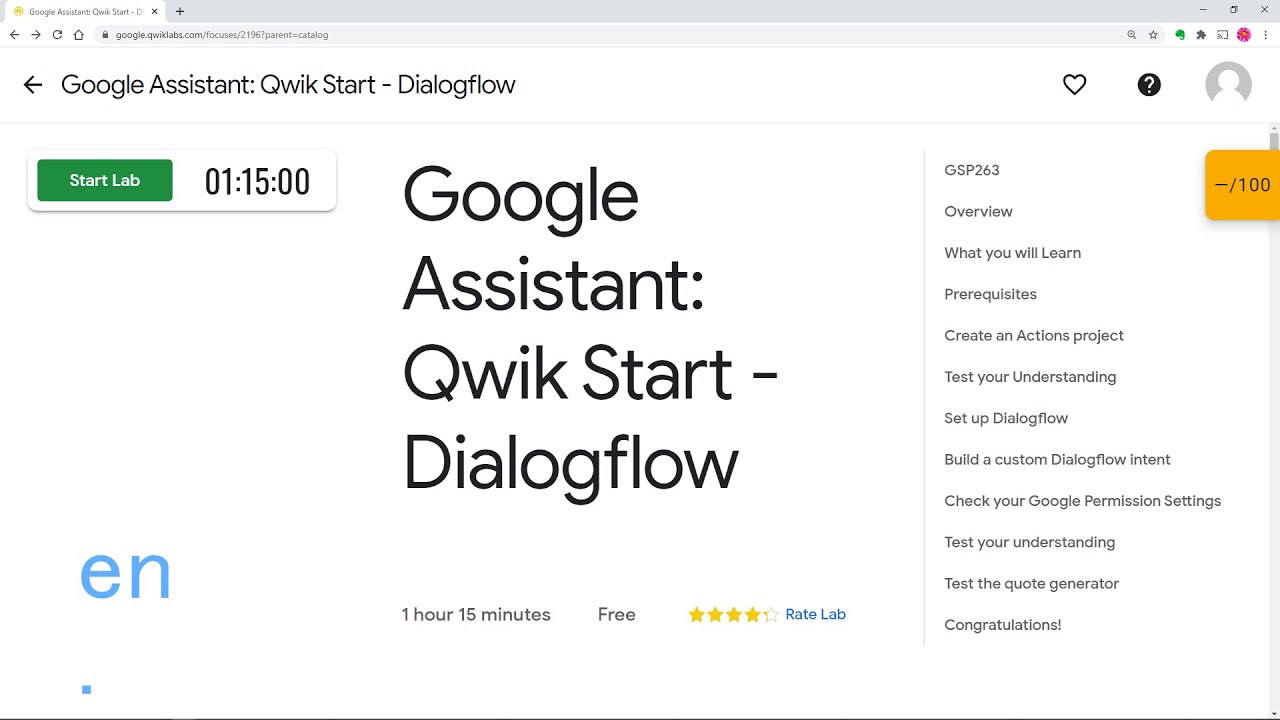
Task: Click the Start Lab button
Action: (x=105, y=180)
